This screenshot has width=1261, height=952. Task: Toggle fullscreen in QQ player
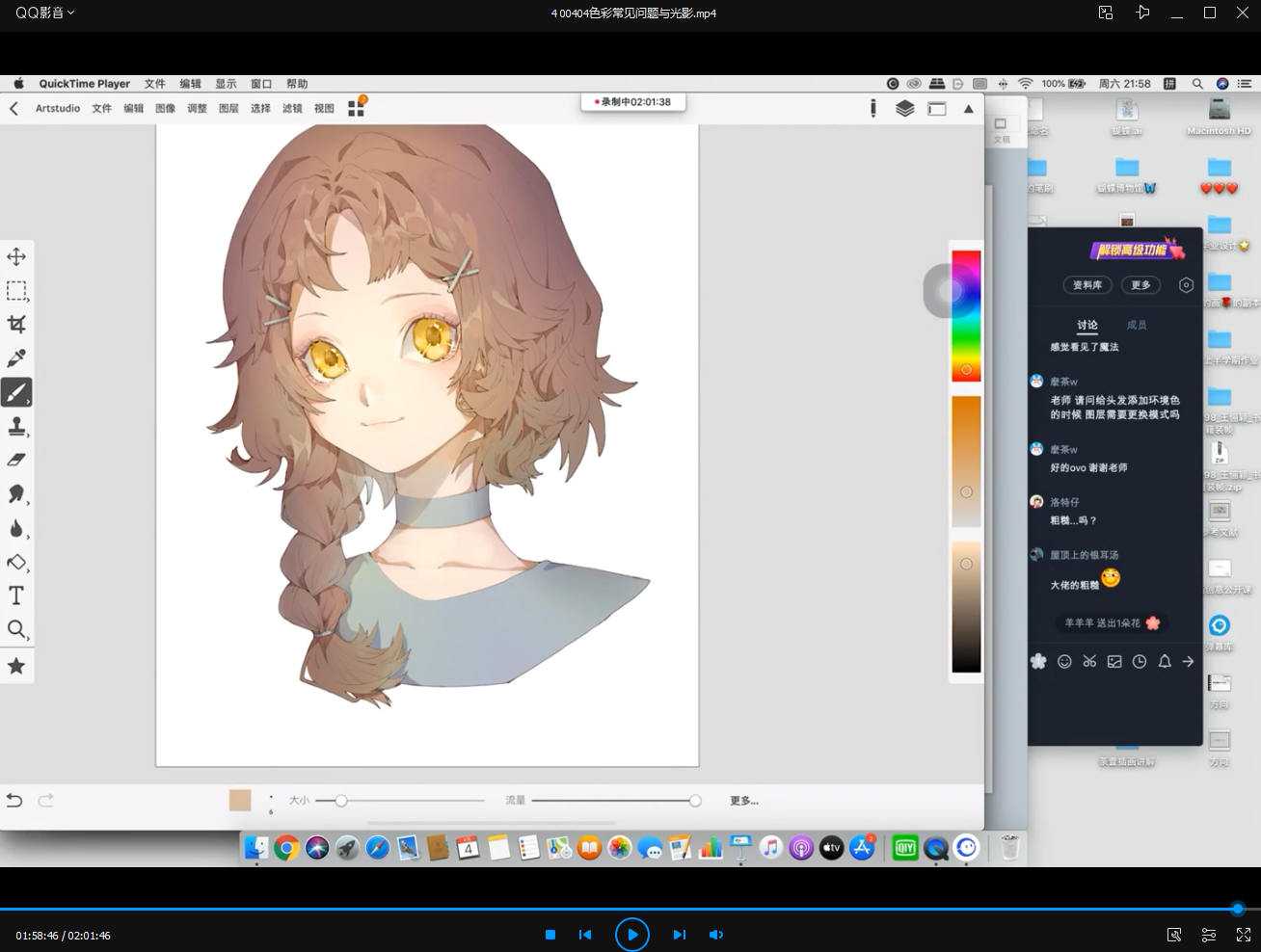coord(1244,935)
